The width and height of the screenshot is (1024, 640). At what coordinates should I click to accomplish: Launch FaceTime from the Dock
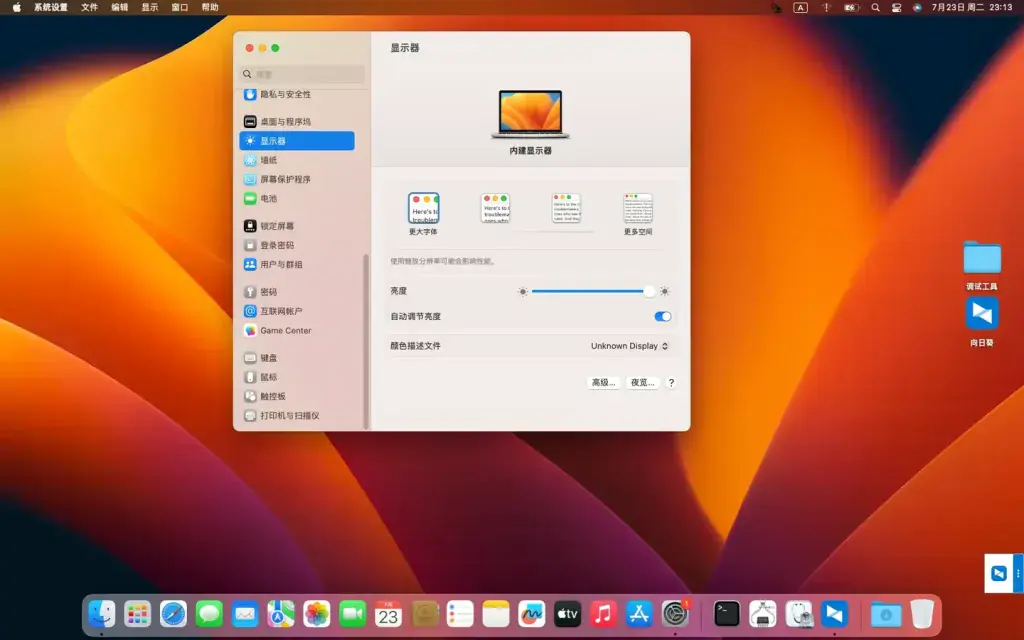353,614
